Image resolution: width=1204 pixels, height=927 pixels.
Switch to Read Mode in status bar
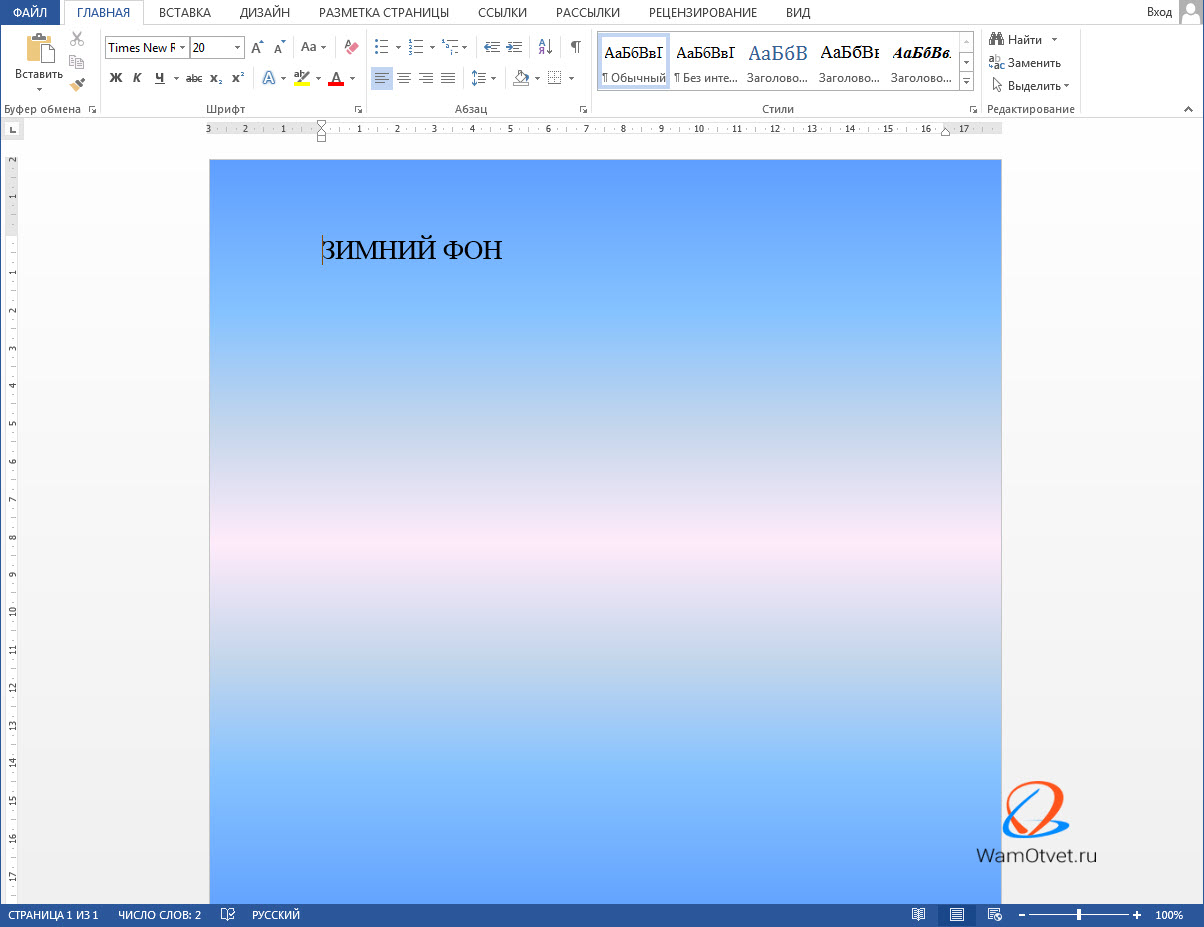(918, 915)
